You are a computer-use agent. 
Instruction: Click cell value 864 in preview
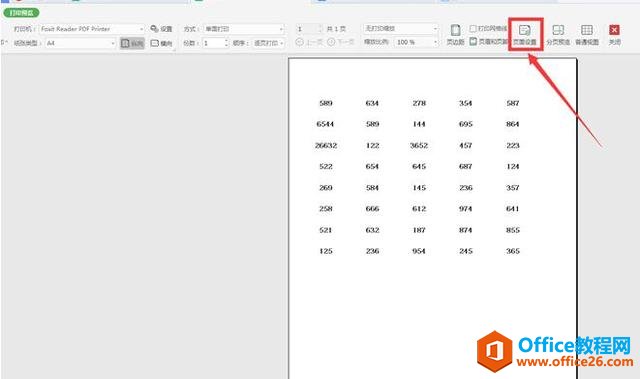pyautogui.click(x=513, y=124)
